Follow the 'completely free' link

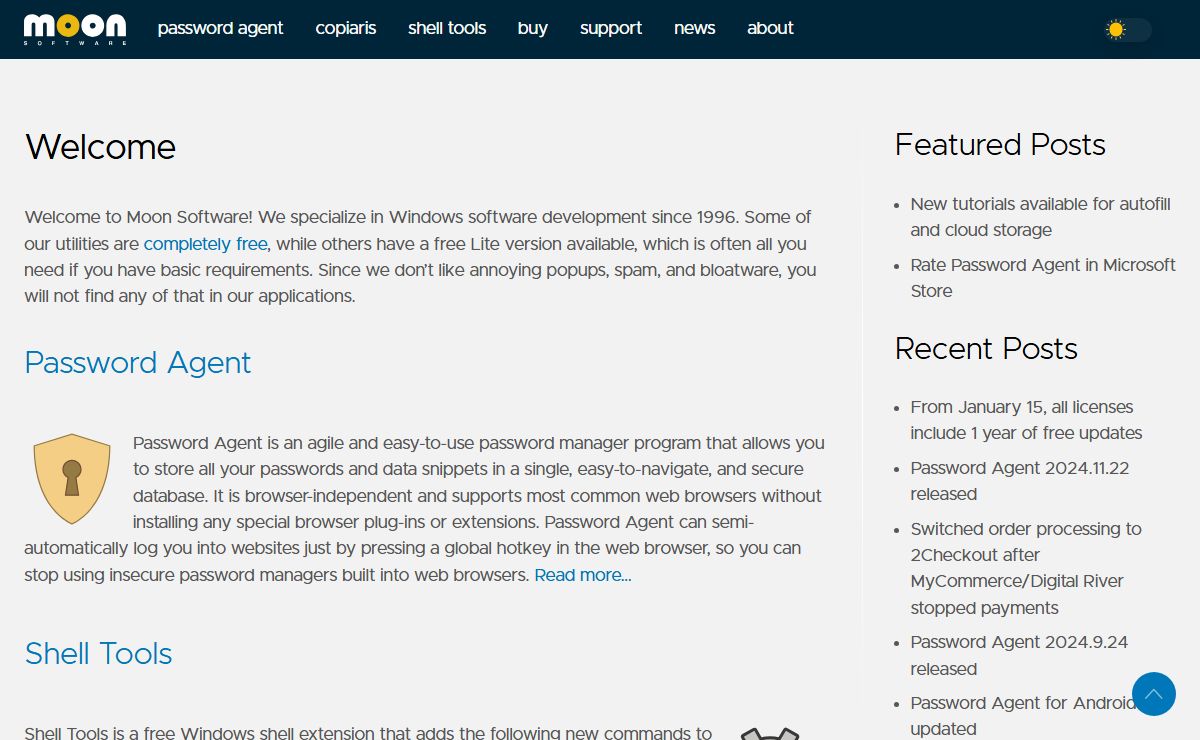pyautogui.click(x=206, y=243)
